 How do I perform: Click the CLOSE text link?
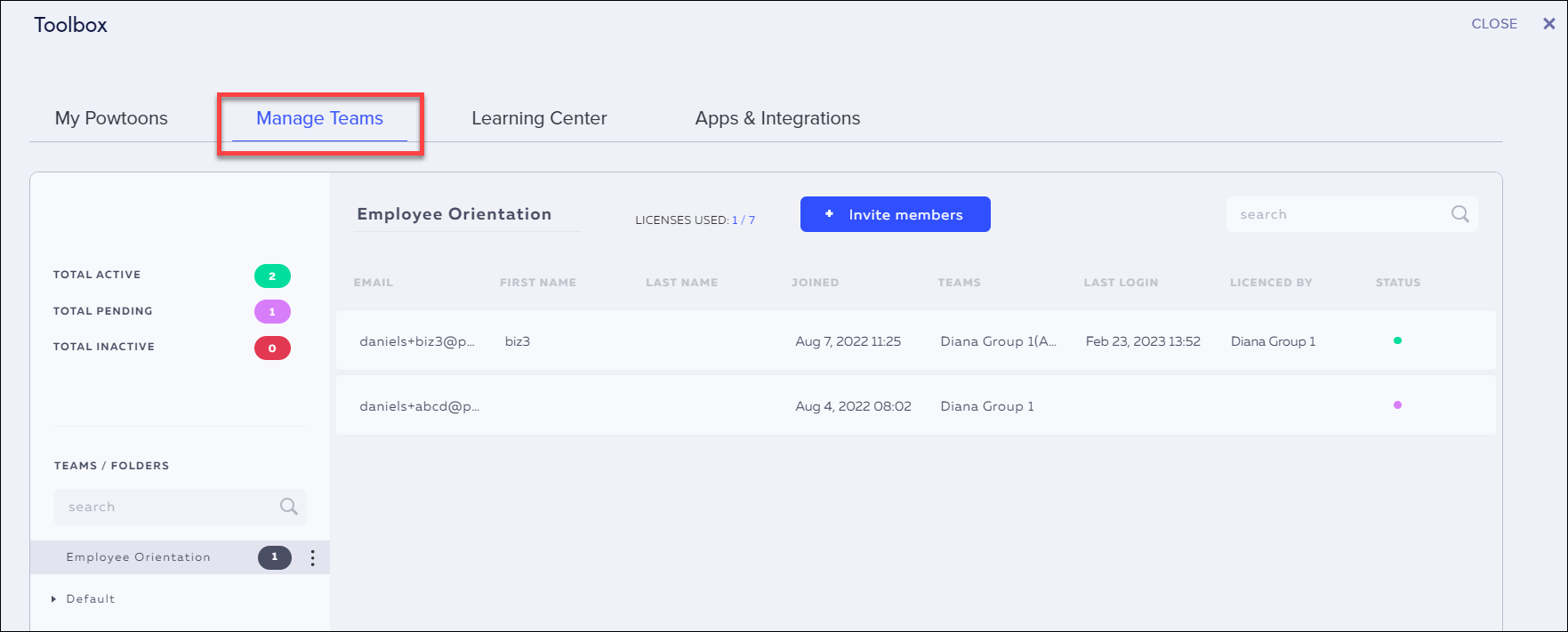[1494, 24]
